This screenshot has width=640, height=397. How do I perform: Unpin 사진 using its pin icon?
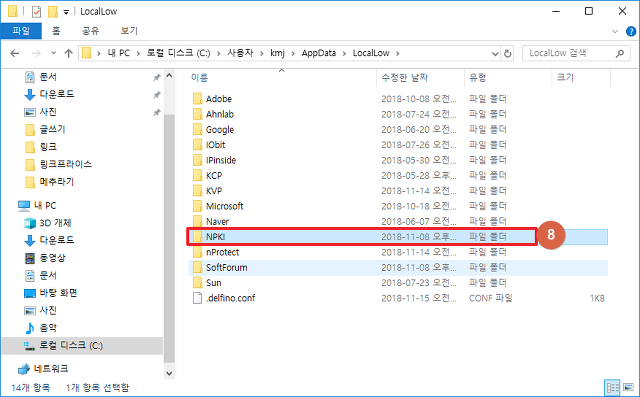pos(156,112)
